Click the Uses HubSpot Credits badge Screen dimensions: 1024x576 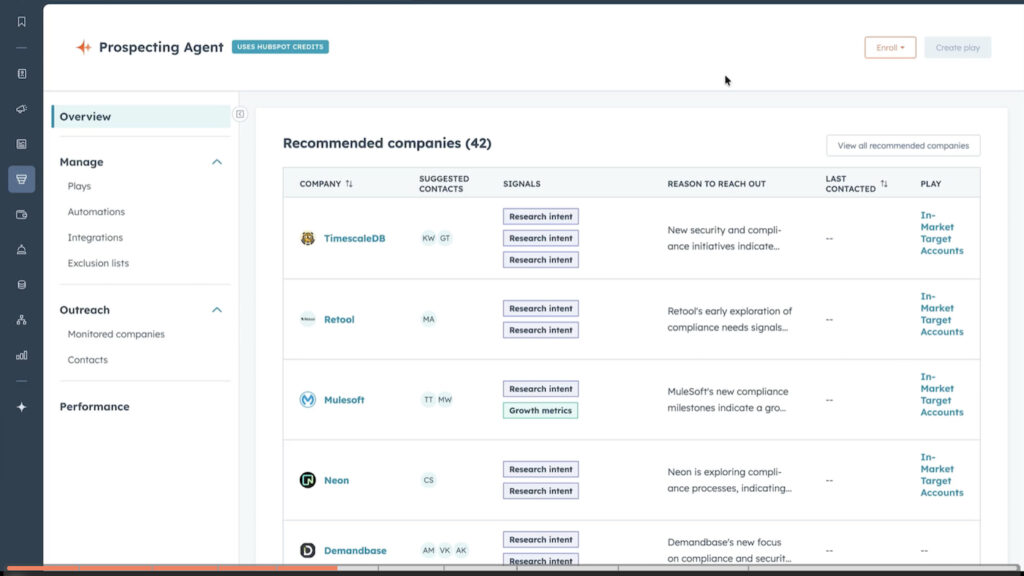280,47
